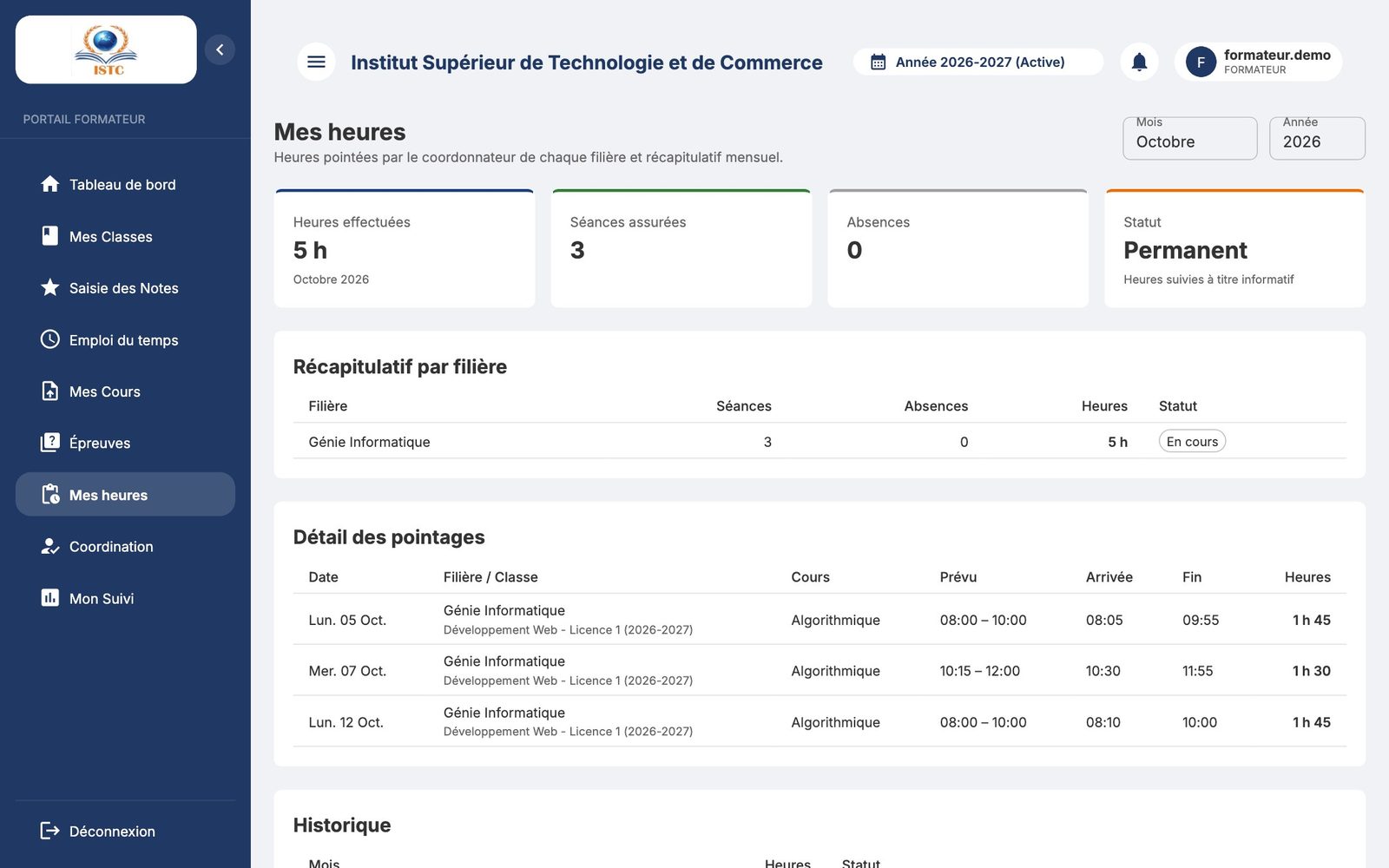The height and width of the screenshot is (868, 1389).
Task: Click the 10:15 – 12:00 planned time
Action: 979,671
